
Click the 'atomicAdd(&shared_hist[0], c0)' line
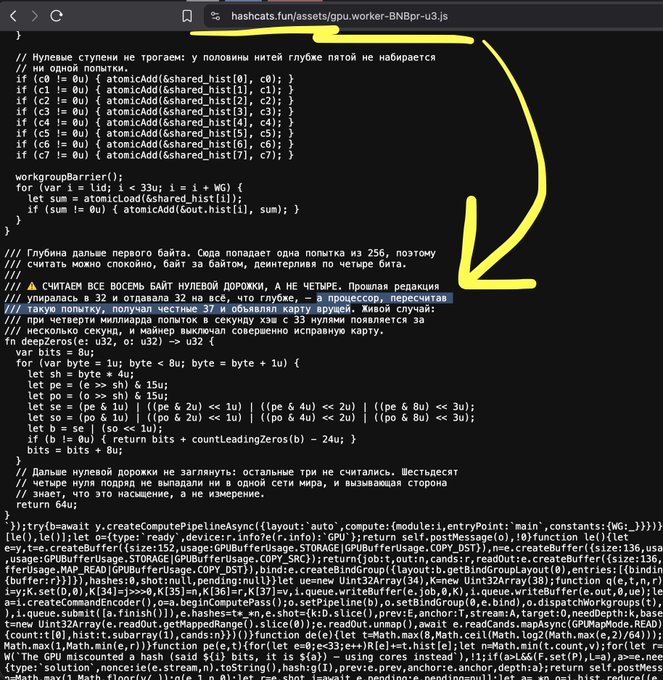155,79
